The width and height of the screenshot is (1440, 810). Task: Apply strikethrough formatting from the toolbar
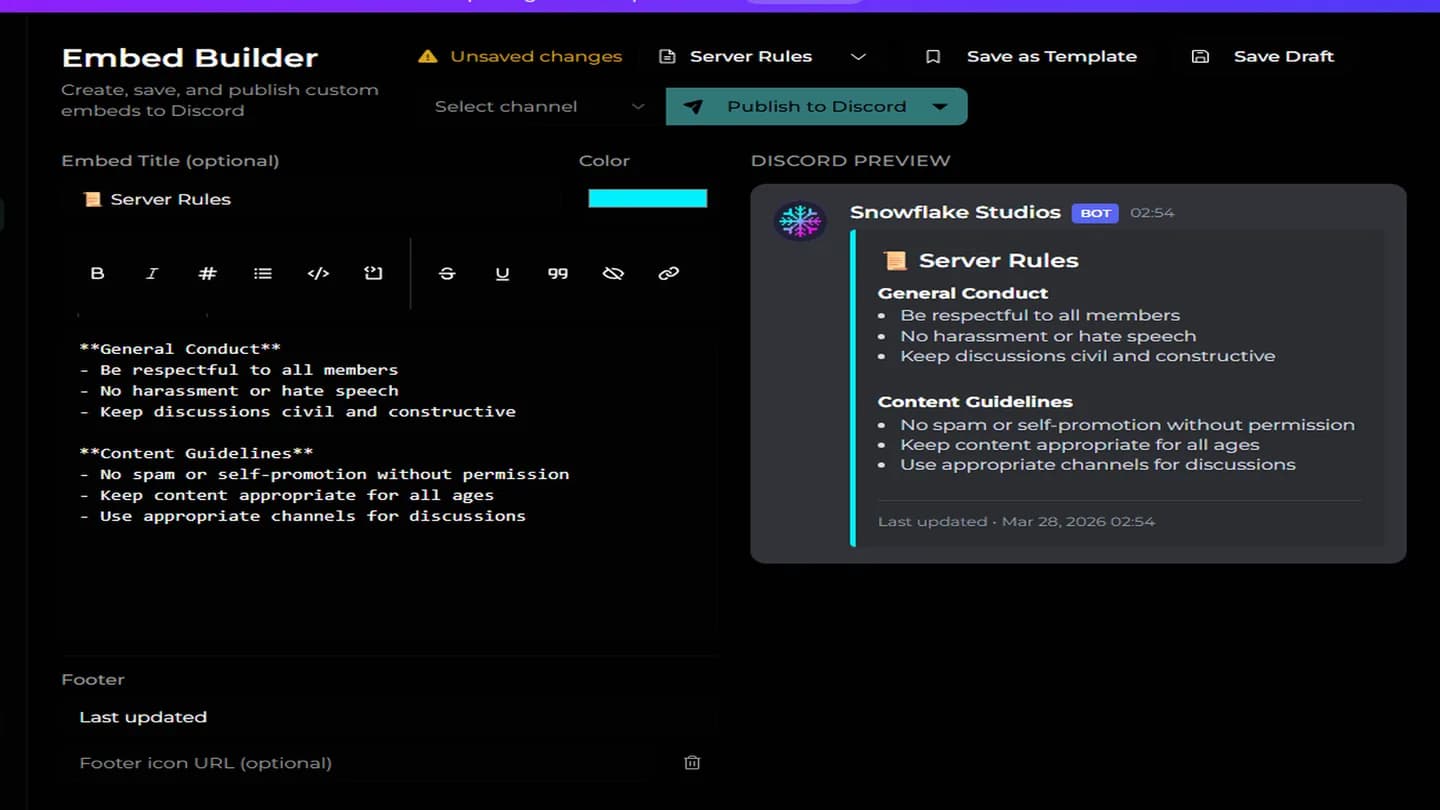(x=447, y=273)
